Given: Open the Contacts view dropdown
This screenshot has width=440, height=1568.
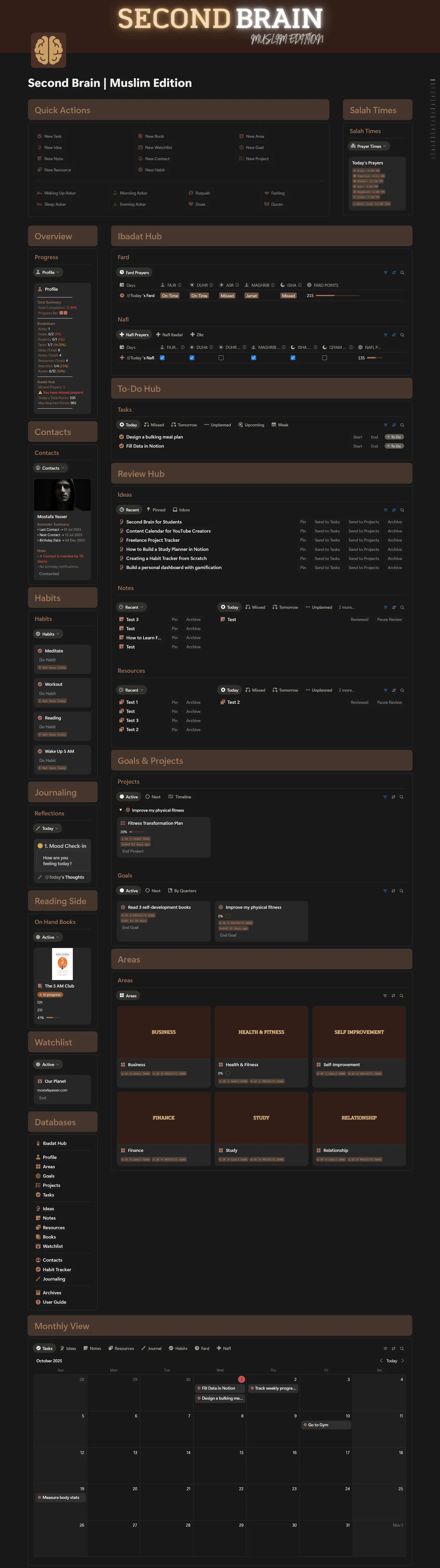Looking at the screenshot, I should click(x=50, y=468).
